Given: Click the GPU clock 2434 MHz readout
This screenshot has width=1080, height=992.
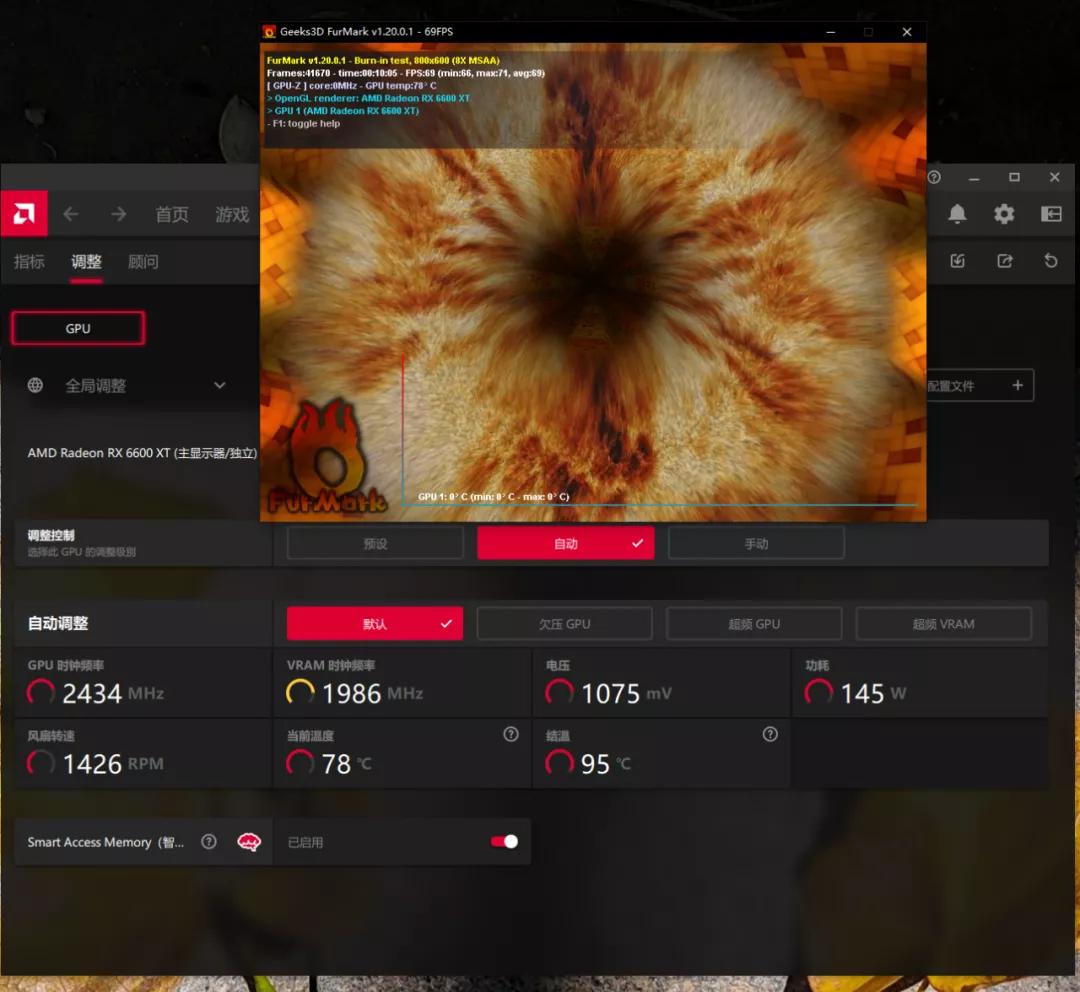Looking at the screenshot, I should coord(113,692).
